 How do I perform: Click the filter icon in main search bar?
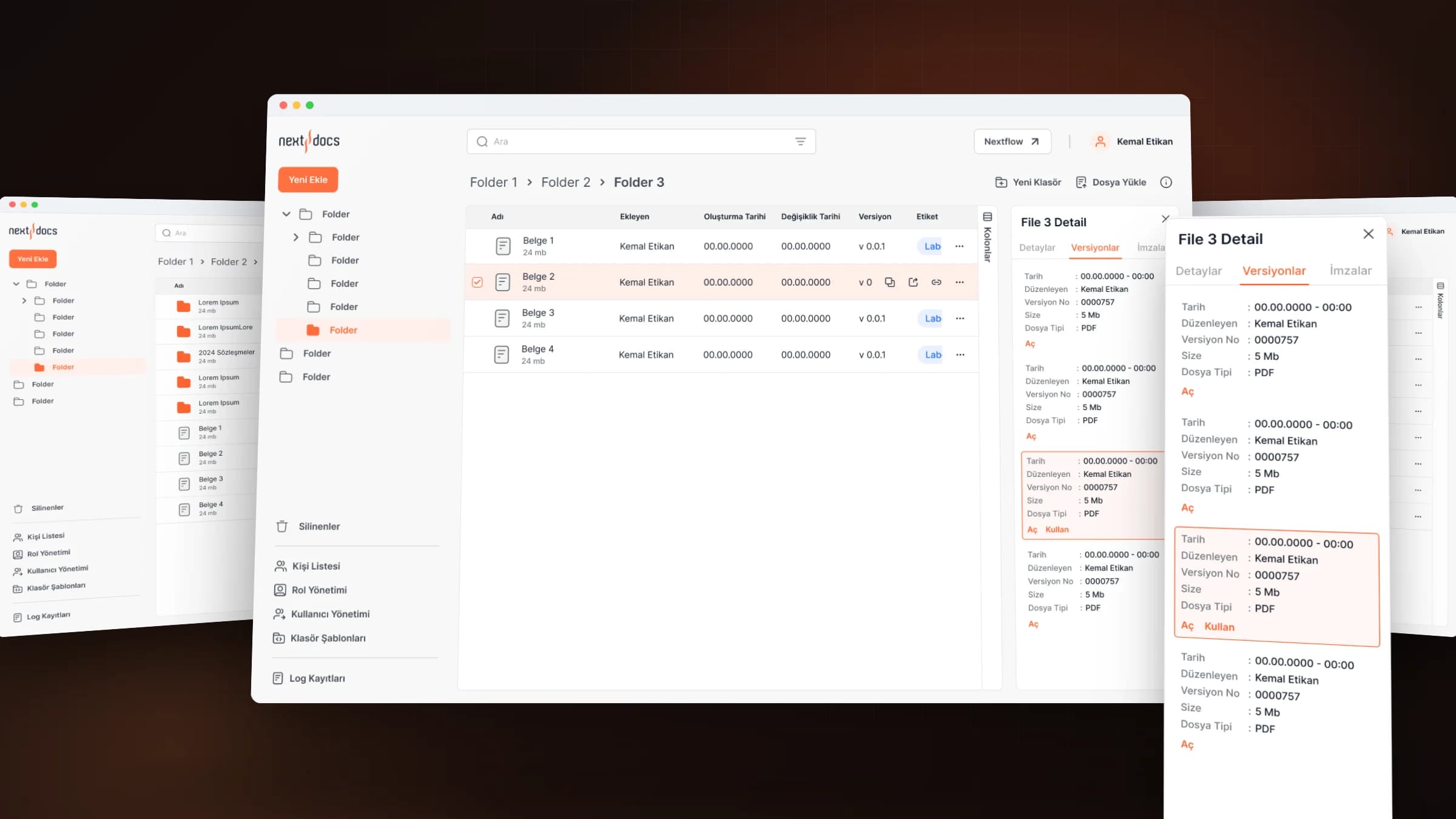[800, 141]
